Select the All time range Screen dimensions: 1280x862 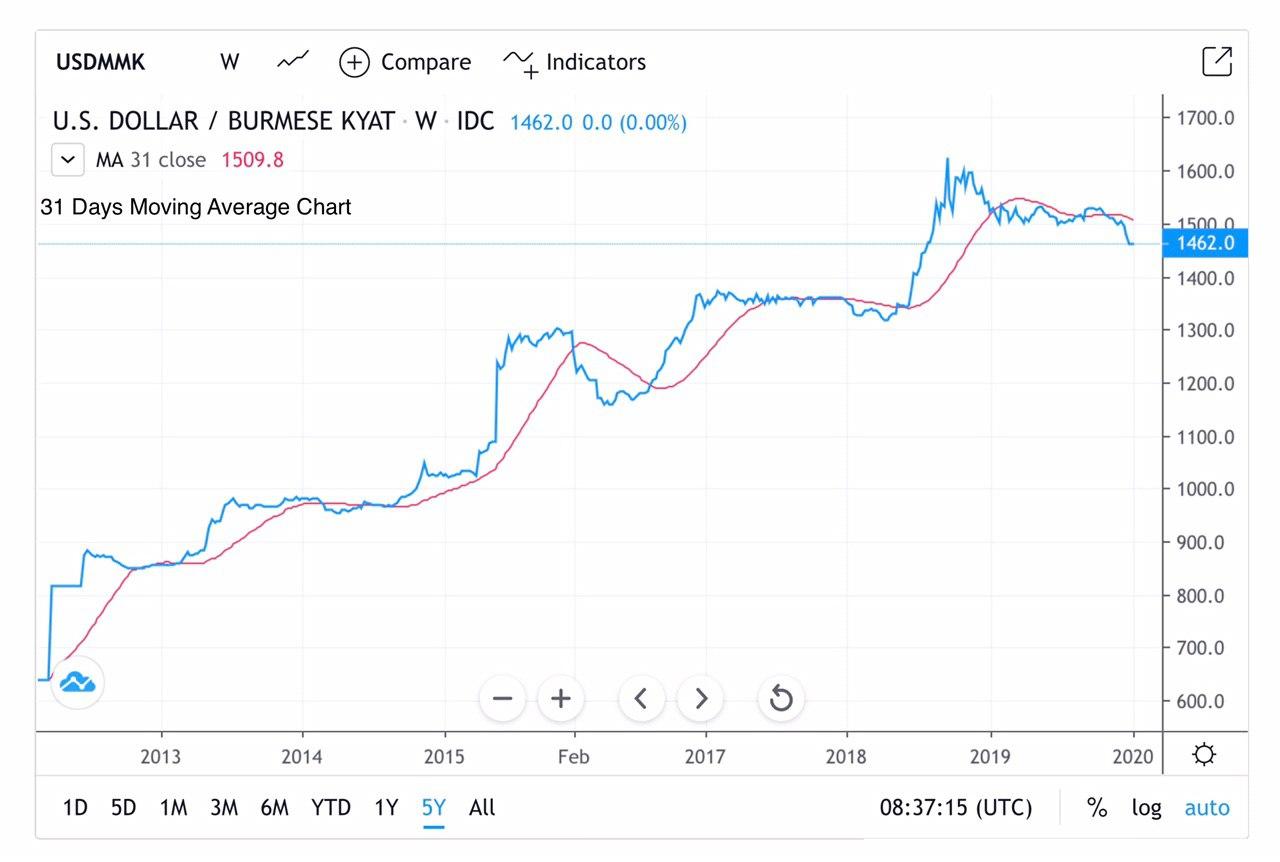482,808
